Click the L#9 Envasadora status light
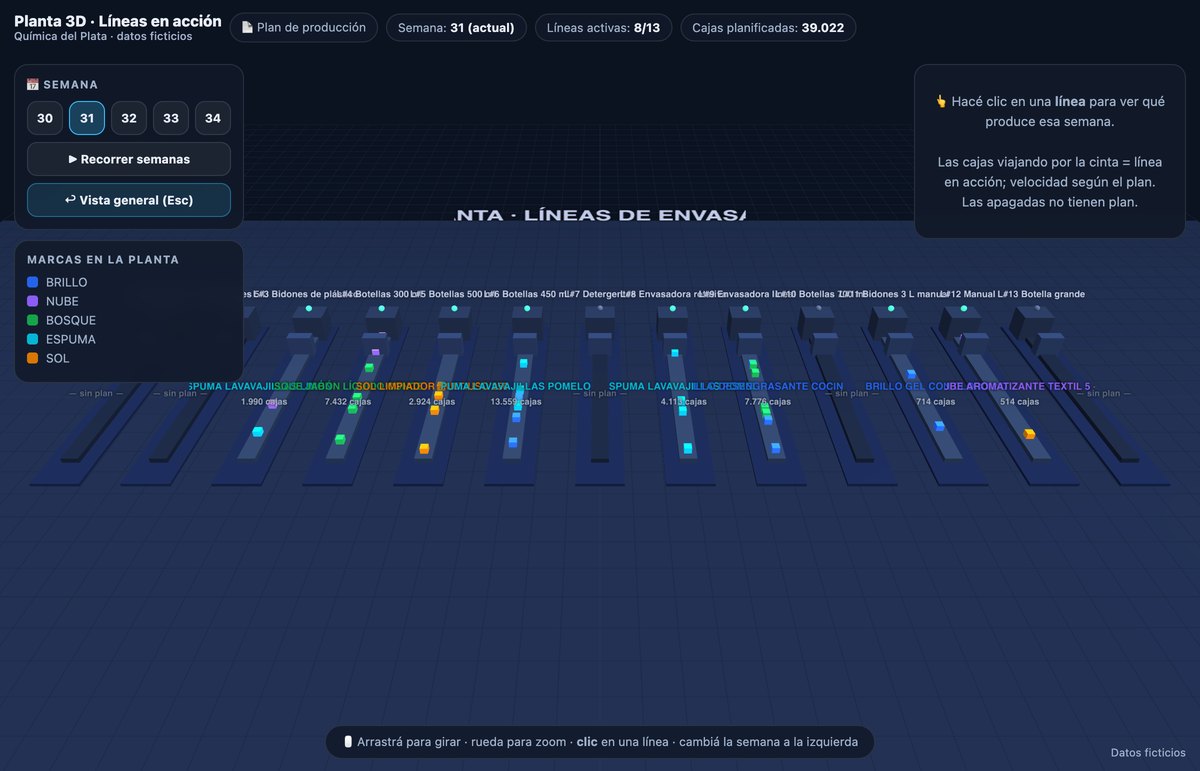The width and height of the screenshot is (1200, 771). (x=745, y=308)
